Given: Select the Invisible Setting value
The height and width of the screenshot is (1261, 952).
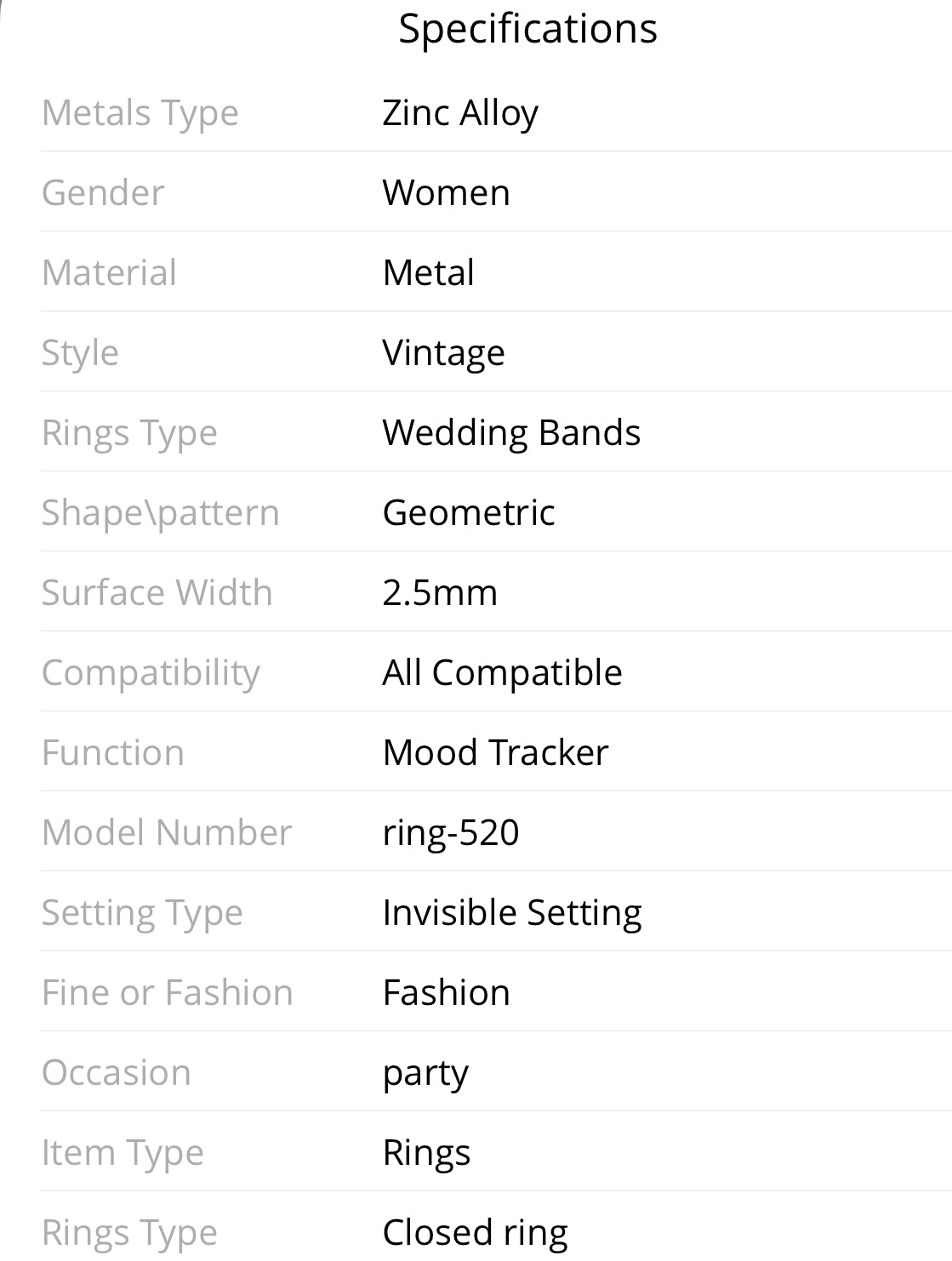Looking at the screenshot, I should coord(512,913).
